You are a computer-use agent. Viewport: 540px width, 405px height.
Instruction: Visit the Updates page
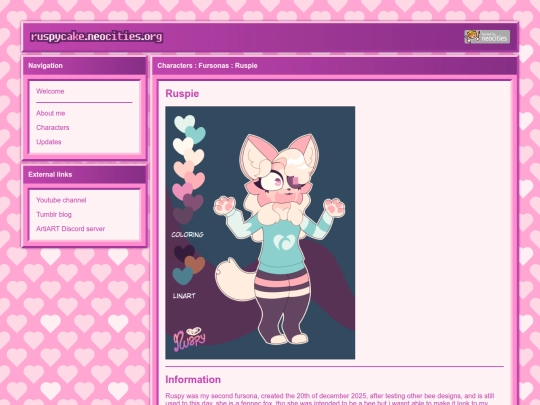49,142
